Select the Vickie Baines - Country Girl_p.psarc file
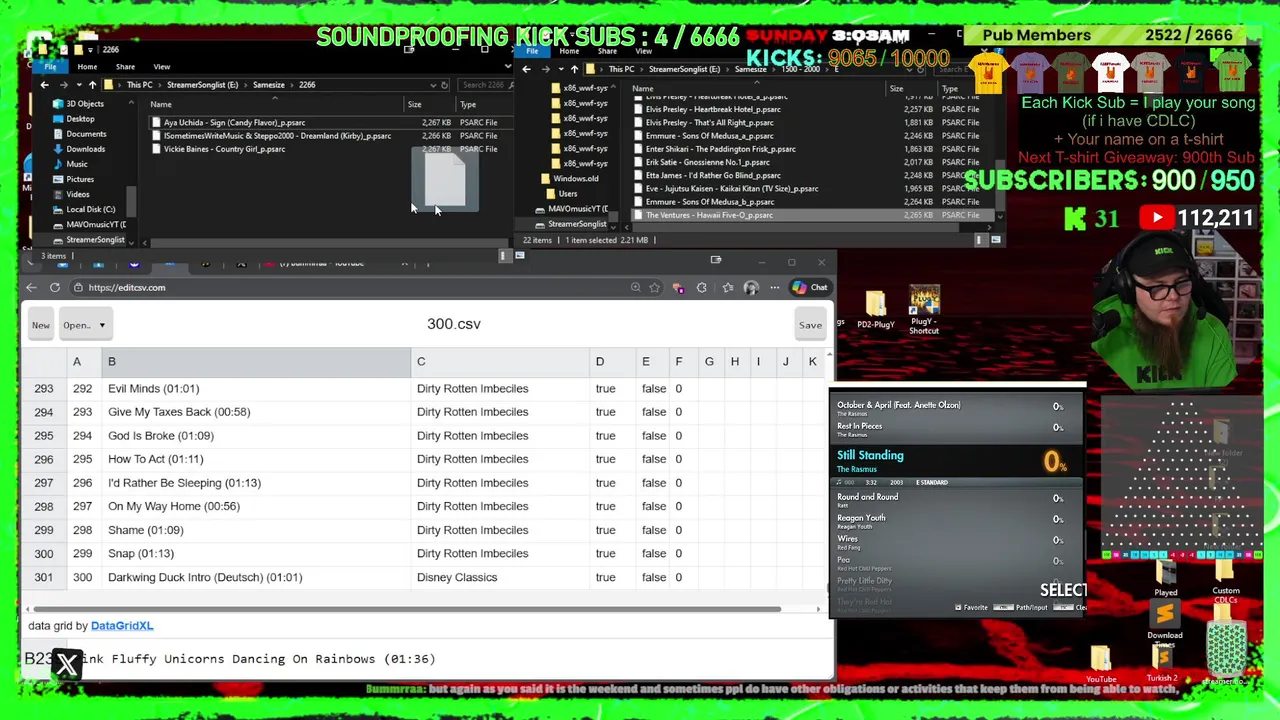The image size is (1280, 720). (224, 149)
